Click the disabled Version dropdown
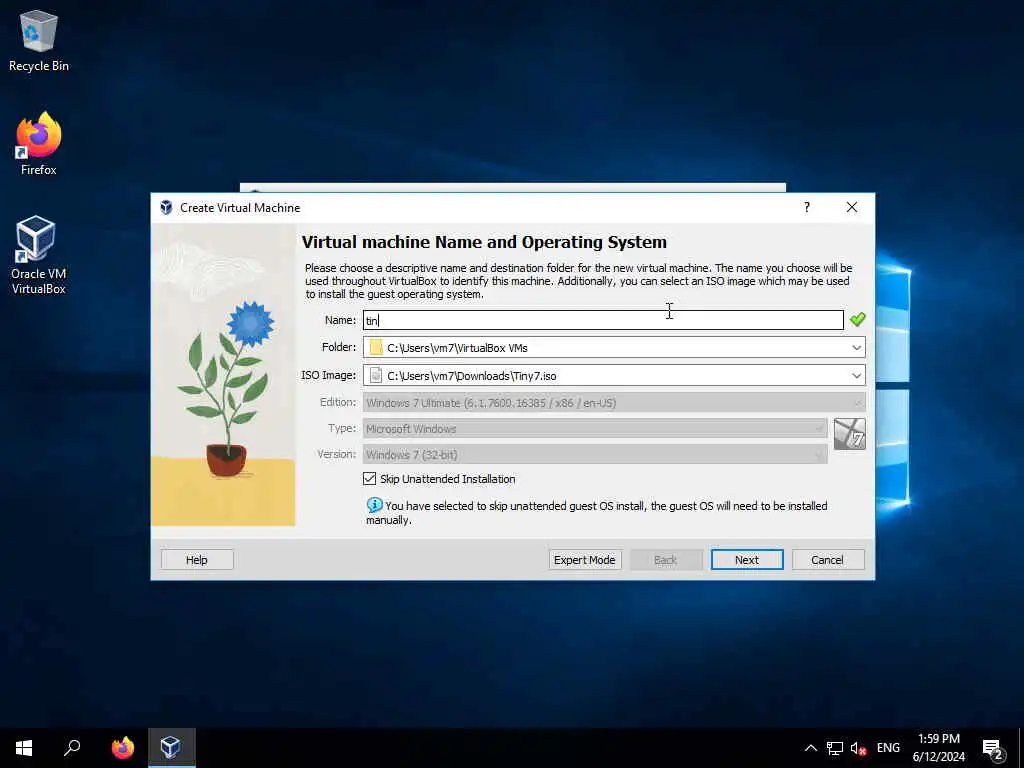 coord(595,455)
